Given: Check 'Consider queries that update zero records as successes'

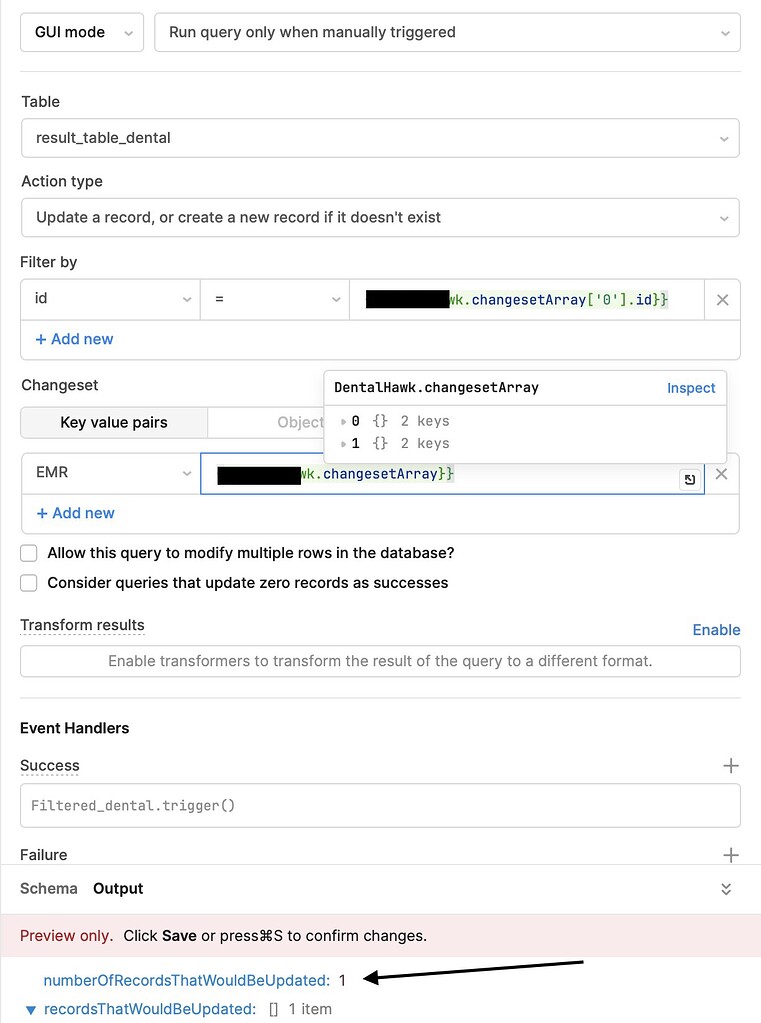Looking at the screenshot, I should (28, 581).
